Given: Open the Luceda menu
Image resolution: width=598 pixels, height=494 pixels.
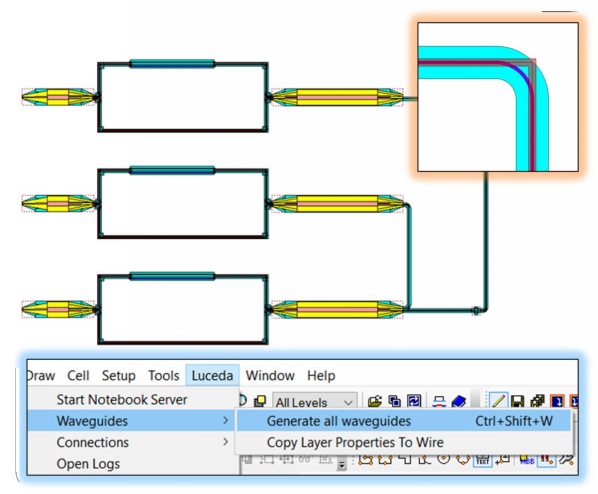Looking at the screenshot, I should click(212, 376).
